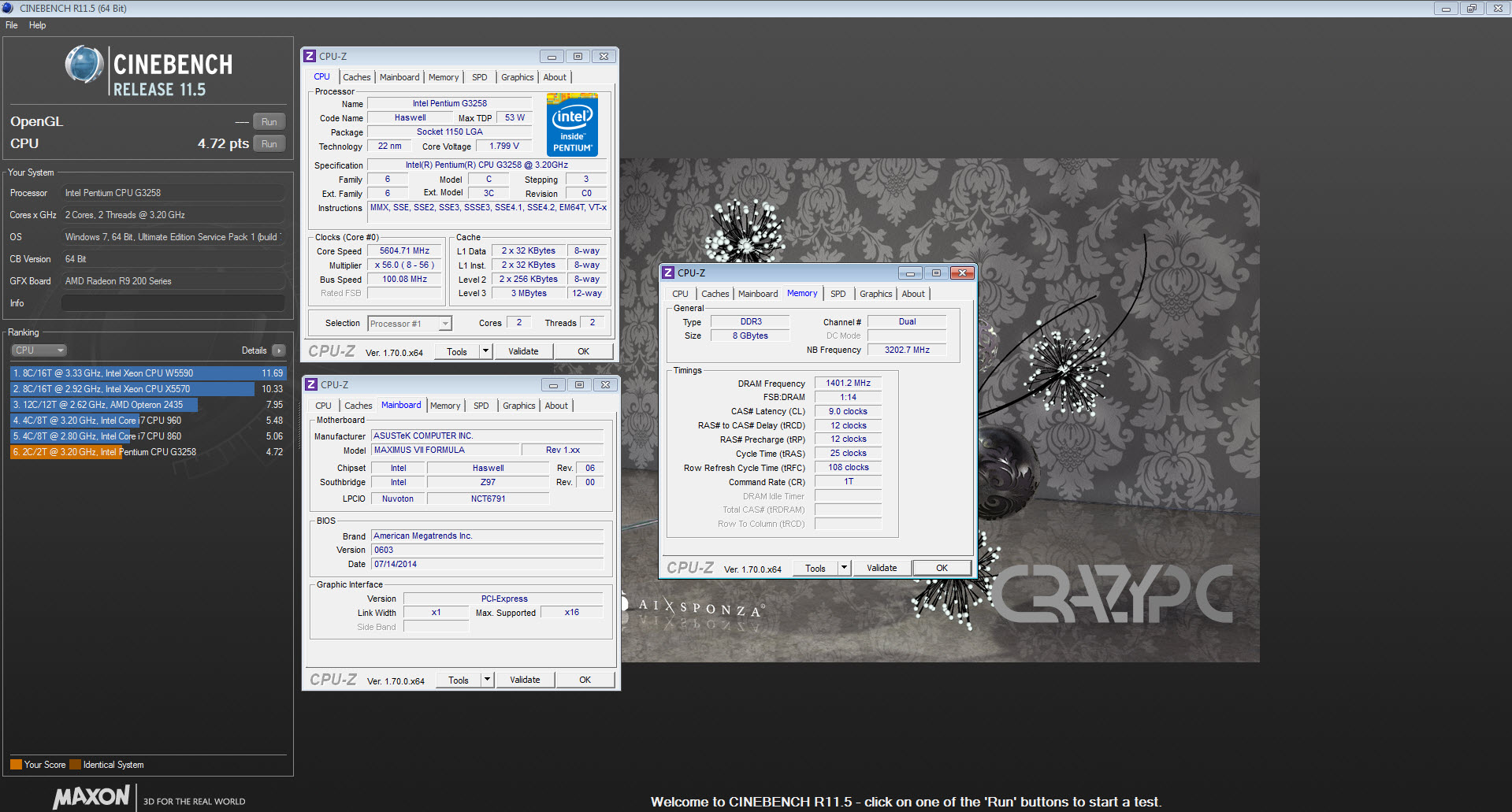Switch to SPD tab in top CPU-Z window
The image size is (1512, 812).
(x=480, y=77)
